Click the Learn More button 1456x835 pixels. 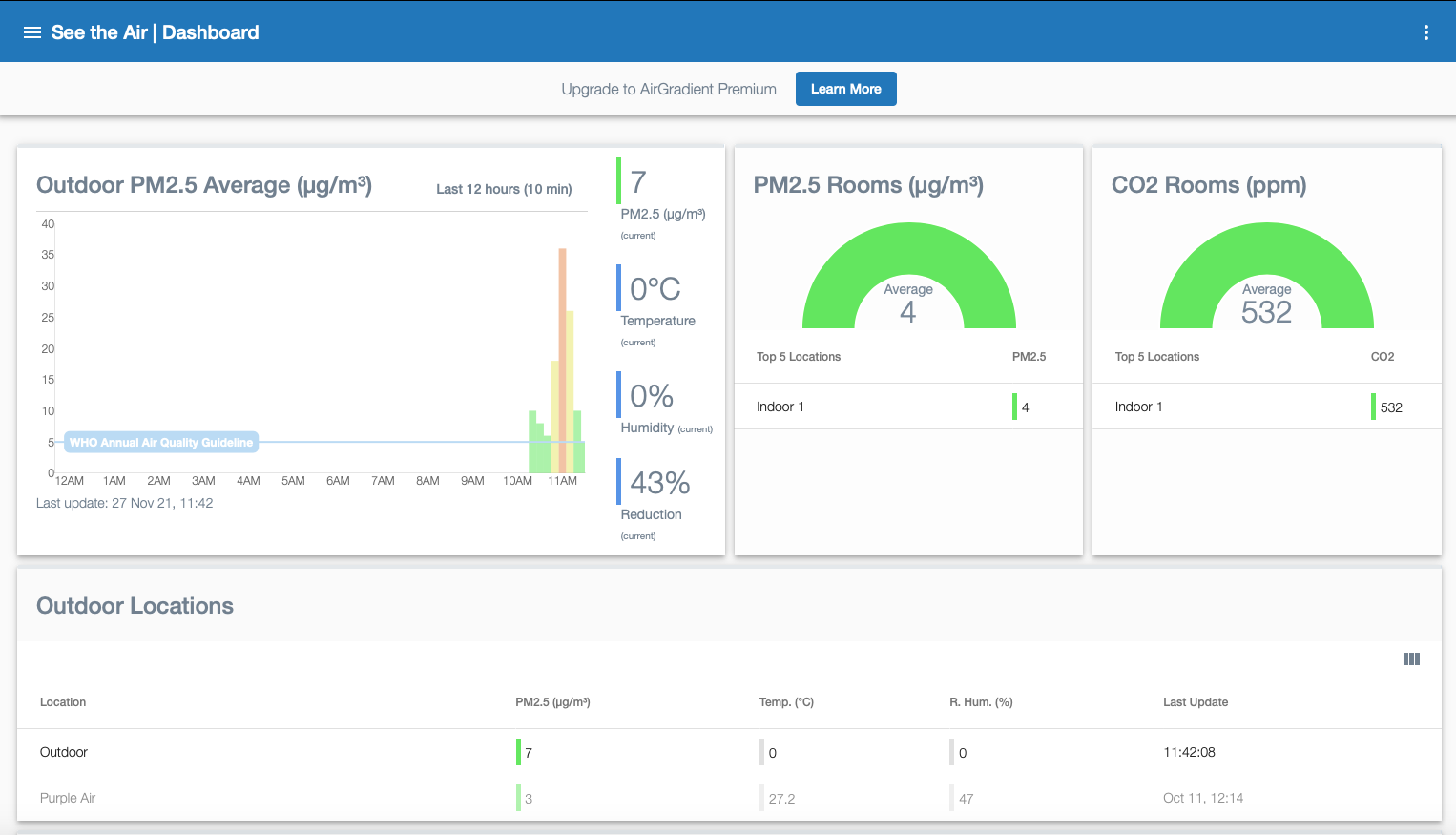(x=845, y=89)
